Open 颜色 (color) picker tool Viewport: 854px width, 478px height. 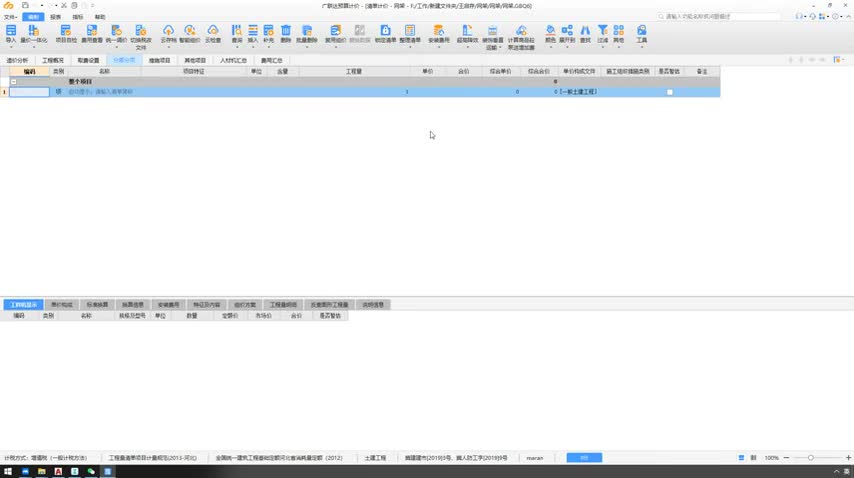(x=550, y=34)
